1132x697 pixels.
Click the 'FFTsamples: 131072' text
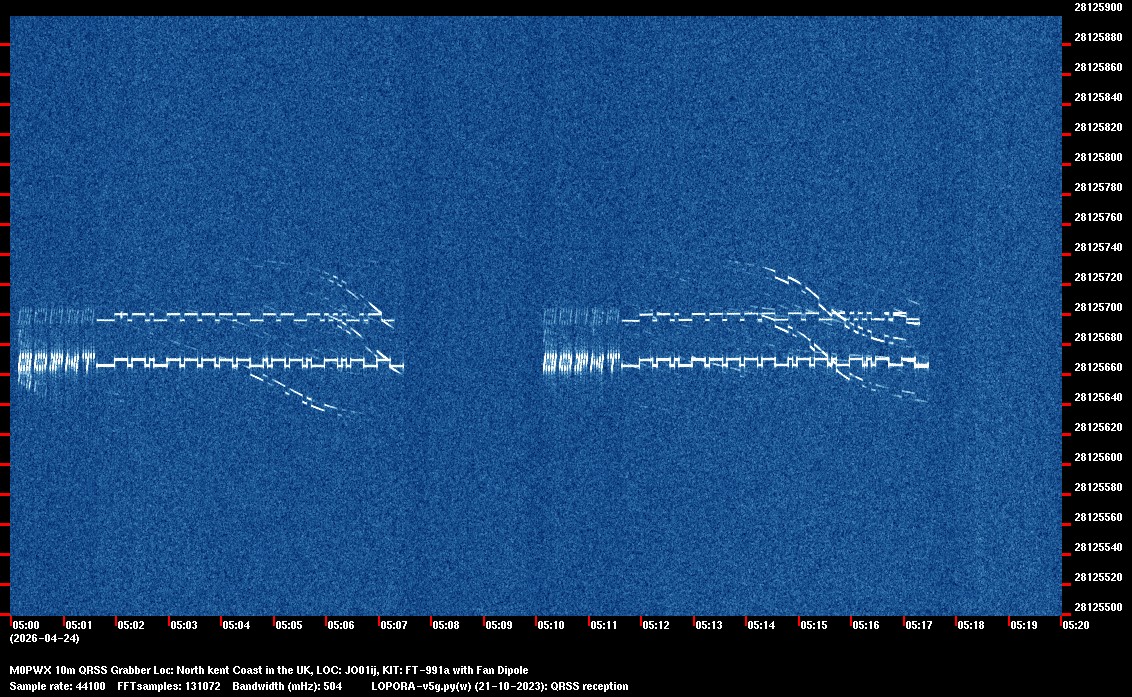tap(169, 686)
